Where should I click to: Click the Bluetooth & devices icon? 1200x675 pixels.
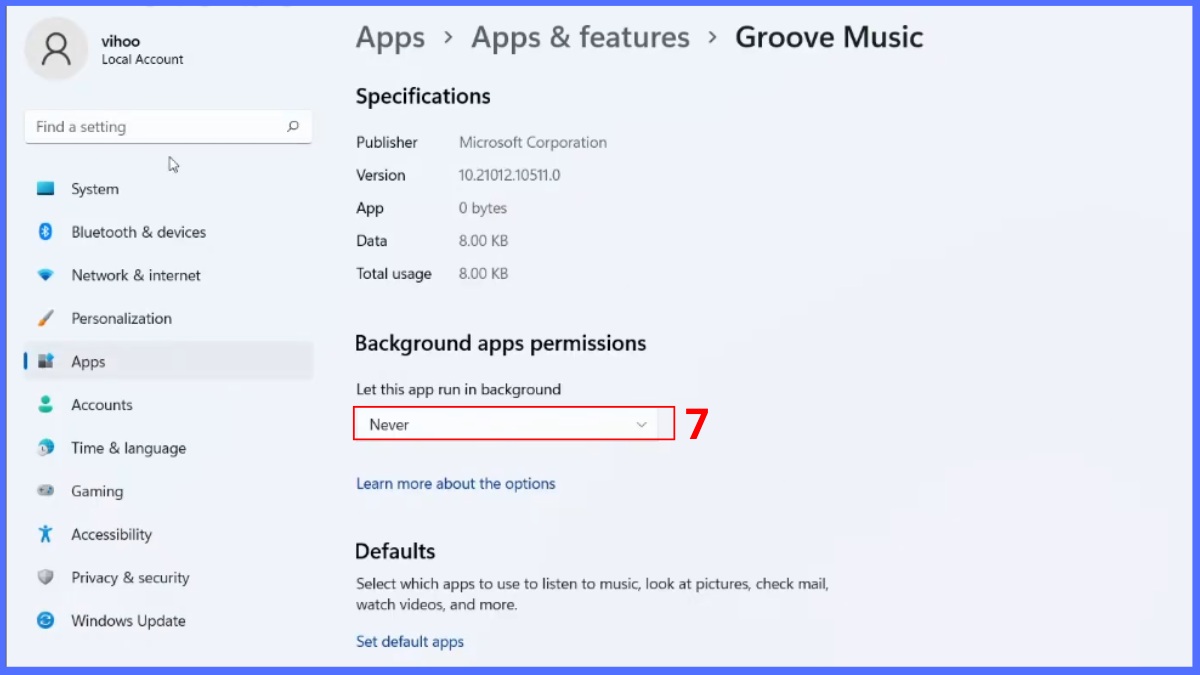[45, 232]
